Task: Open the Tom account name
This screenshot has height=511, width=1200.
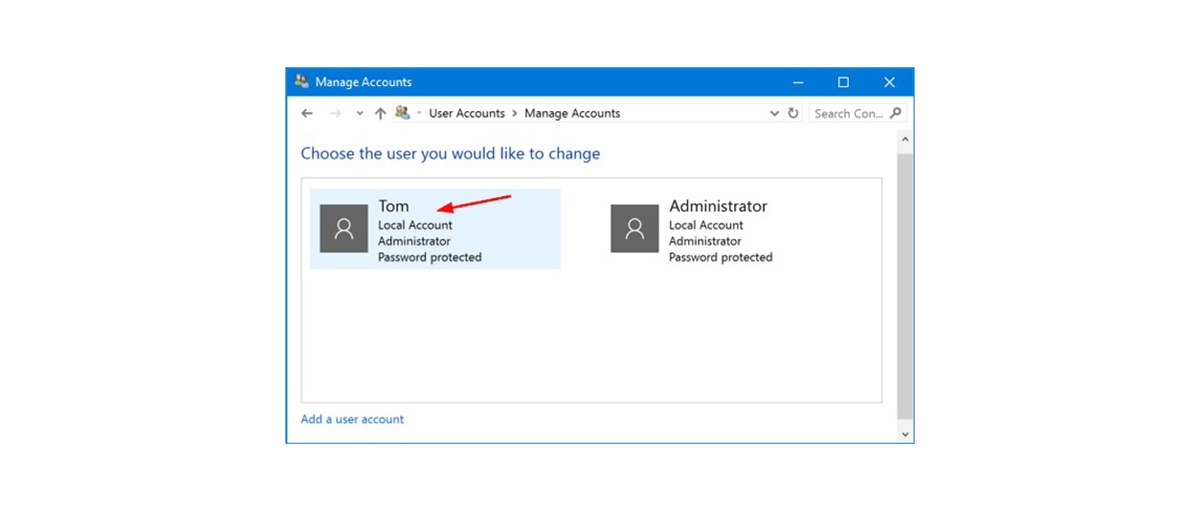Action: pos(393,206)
